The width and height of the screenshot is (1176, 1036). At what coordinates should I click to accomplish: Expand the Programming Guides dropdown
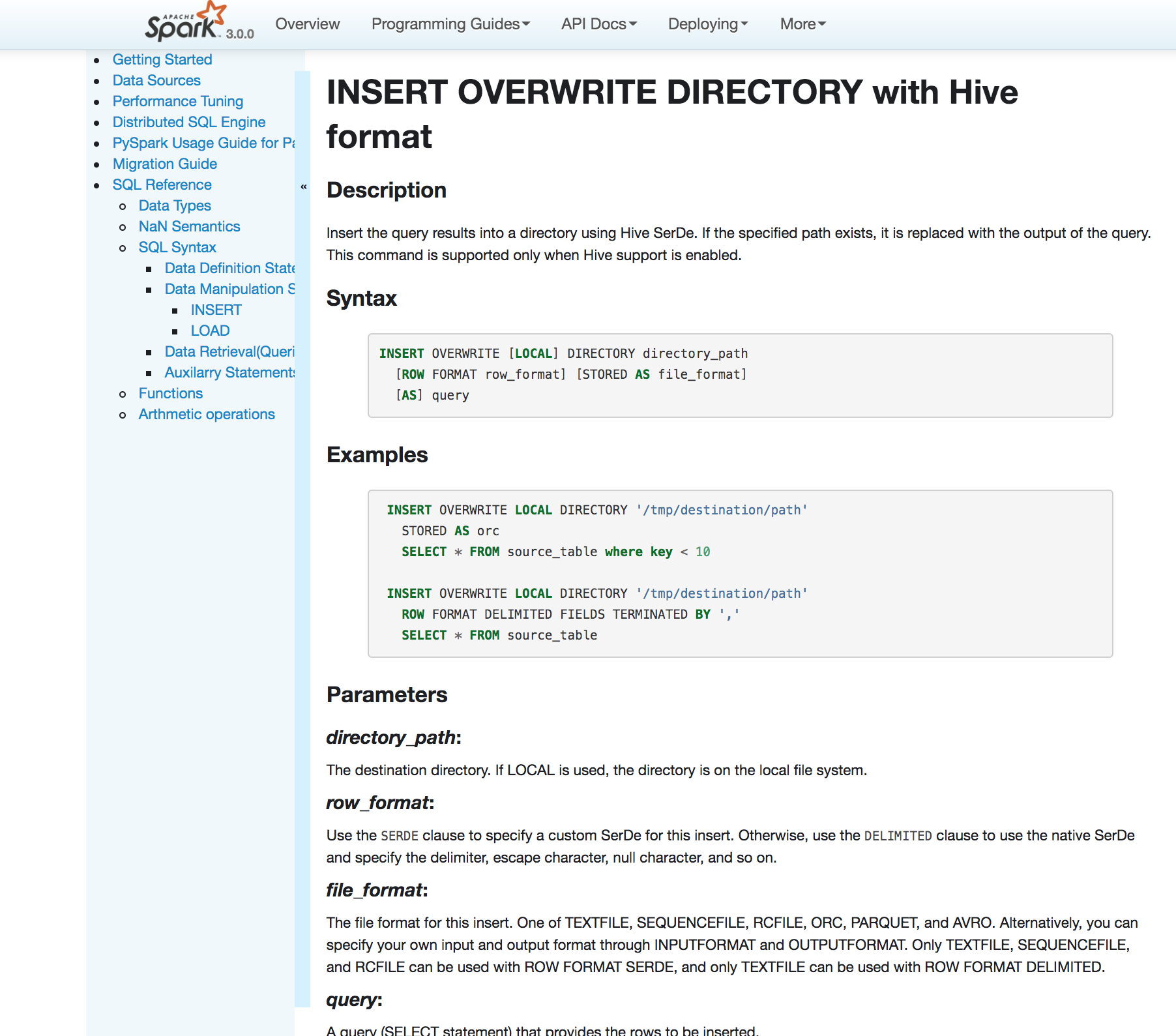(x=450, y=24)
